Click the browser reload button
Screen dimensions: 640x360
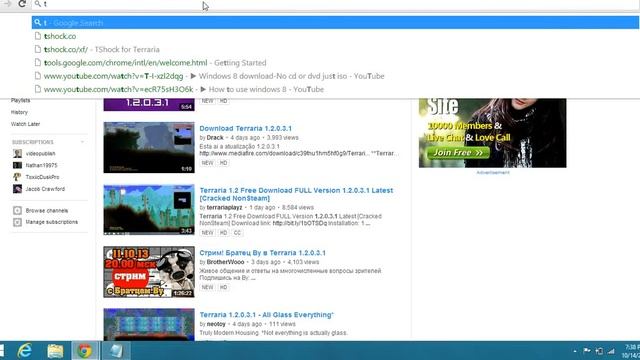coord(22,4)
